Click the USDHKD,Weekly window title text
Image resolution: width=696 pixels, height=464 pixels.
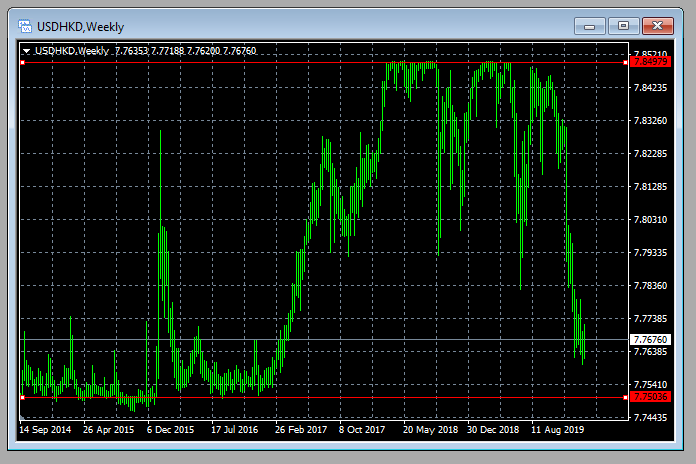point(80,27)
